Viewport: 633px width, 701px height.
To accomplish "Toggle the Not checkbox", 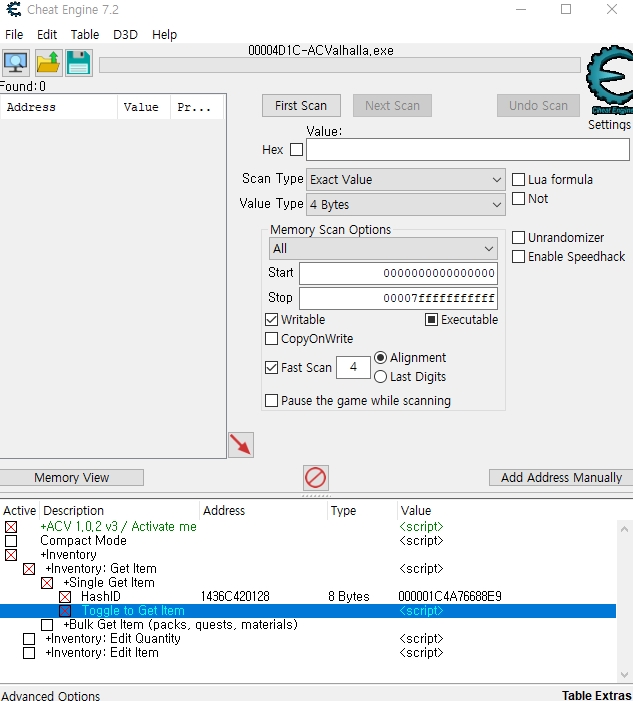I will [518, 198].
